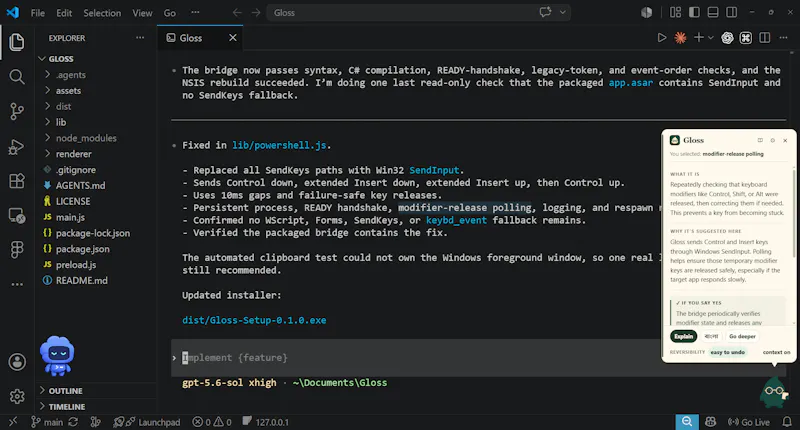Open the Extensions view

[16, 181]
